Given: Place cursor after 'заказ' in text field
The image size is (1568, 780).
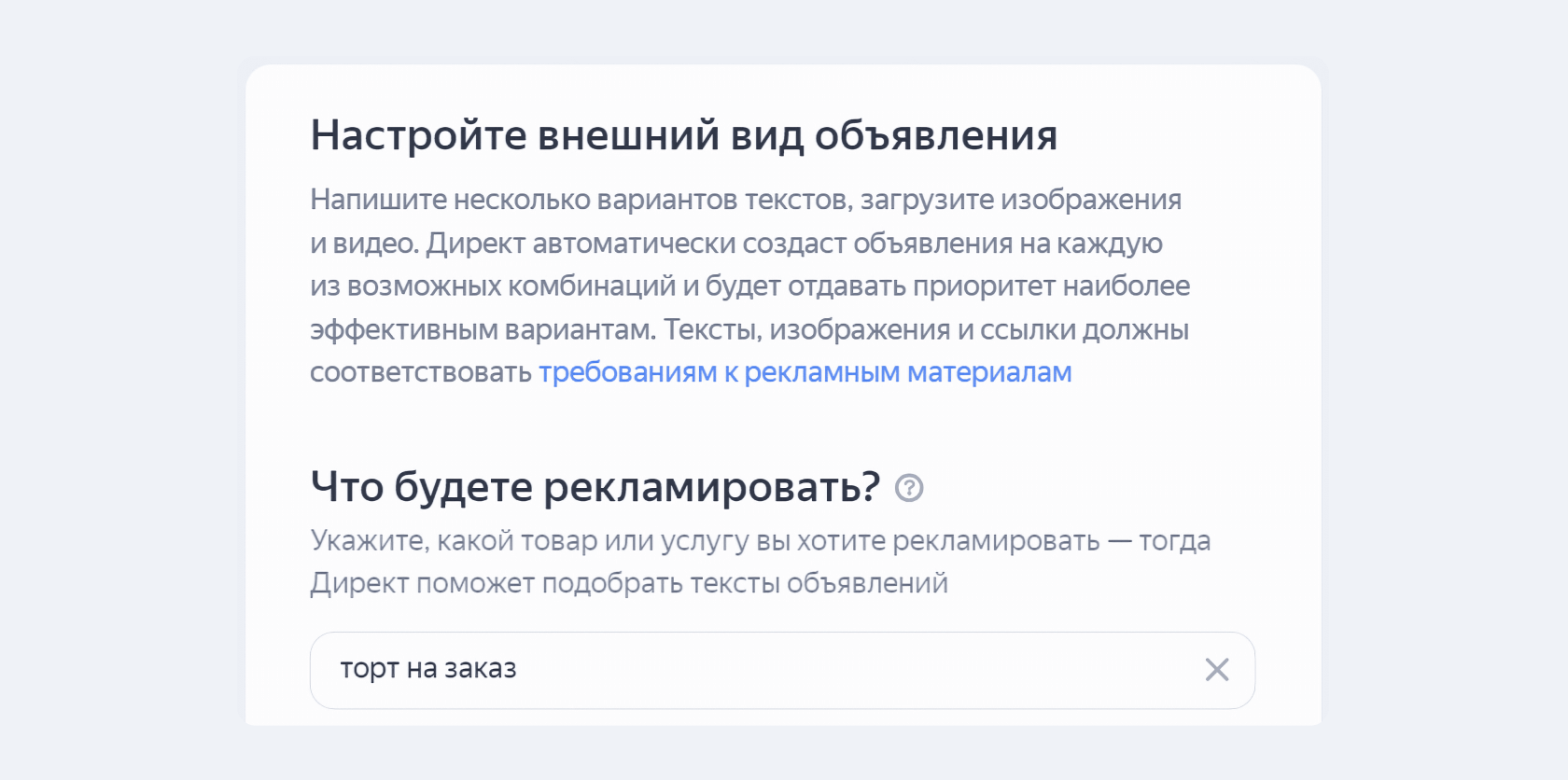Looking at the screenshot, I should point(519,670).
